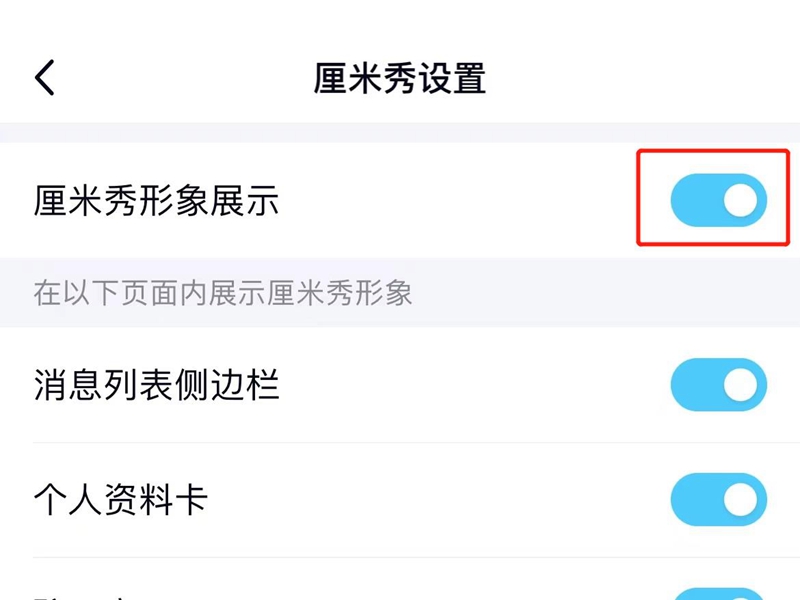Toggle the partially visible bottom switch
This screenshot has width=800, height=600.
[x=718, y=593]
